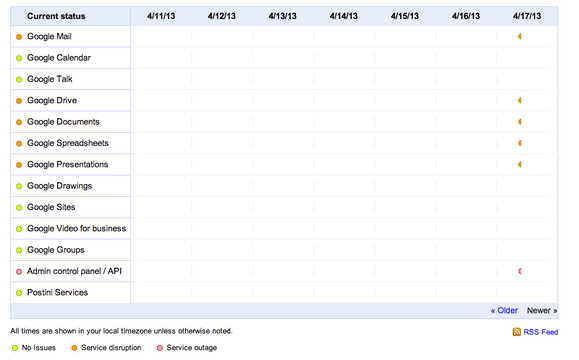Click the 4/12/13 date column header
The height and width of the screenshot is (360, 579).
(x=222, y=16)
